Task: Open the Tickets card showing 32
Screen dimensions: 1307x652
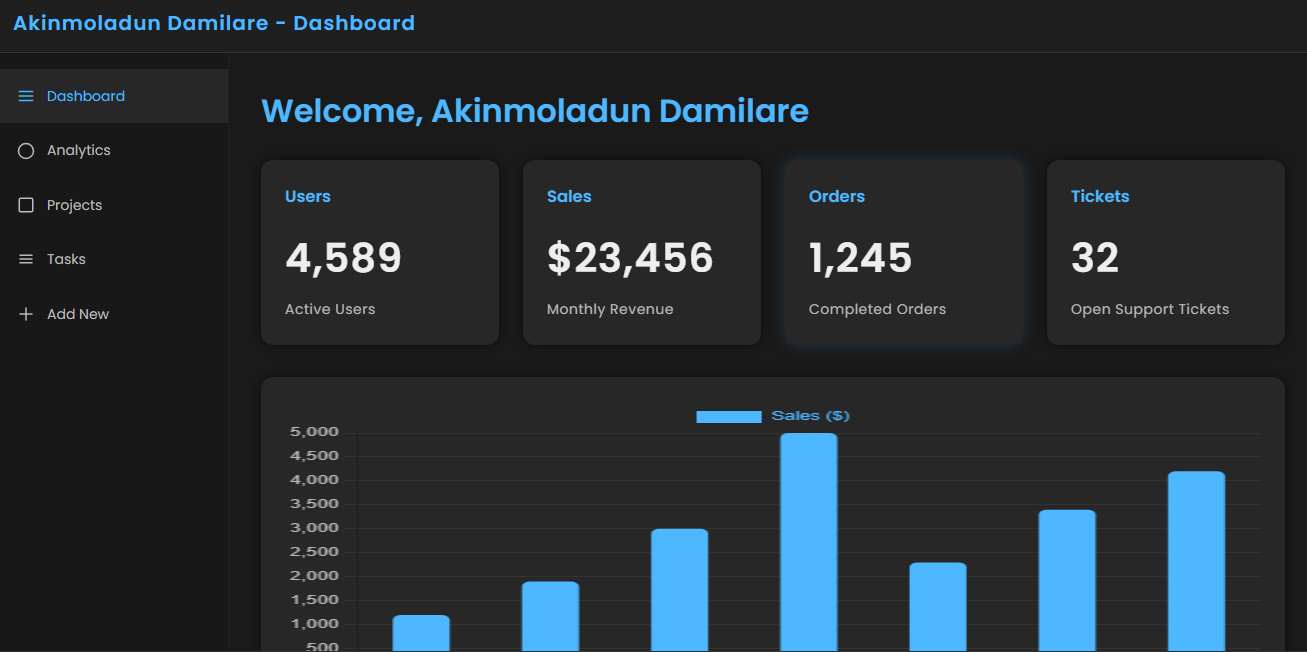Action: [x=1166, y=253]
